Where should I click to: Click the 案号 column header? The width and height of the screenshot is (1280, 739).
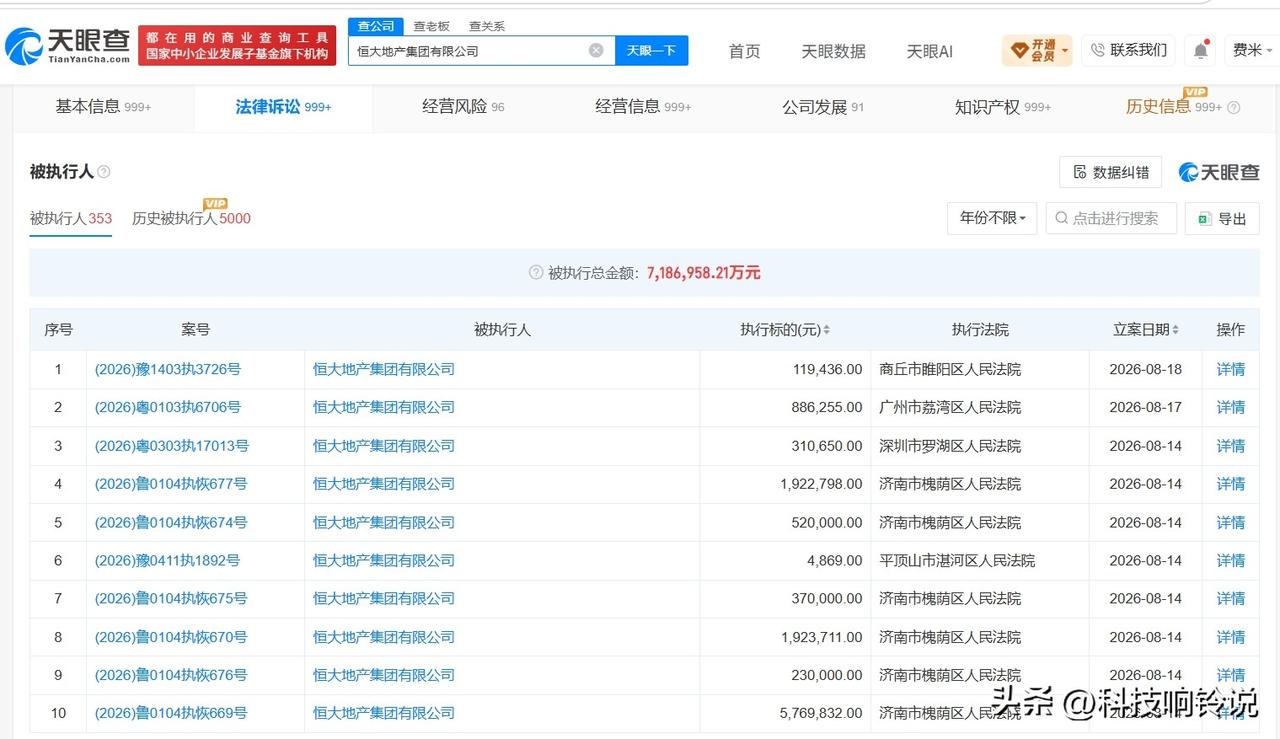point(195,330)
